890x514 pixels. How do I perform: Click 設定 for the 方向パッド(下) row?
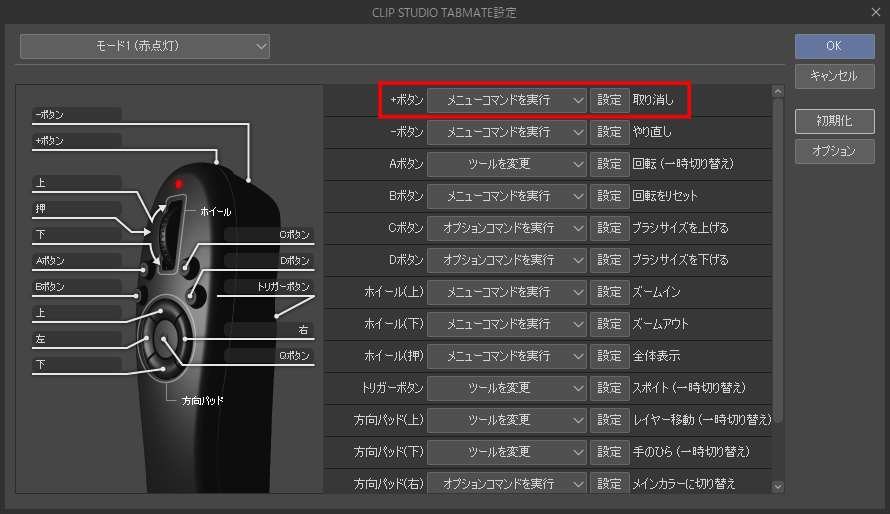(610, 452)
